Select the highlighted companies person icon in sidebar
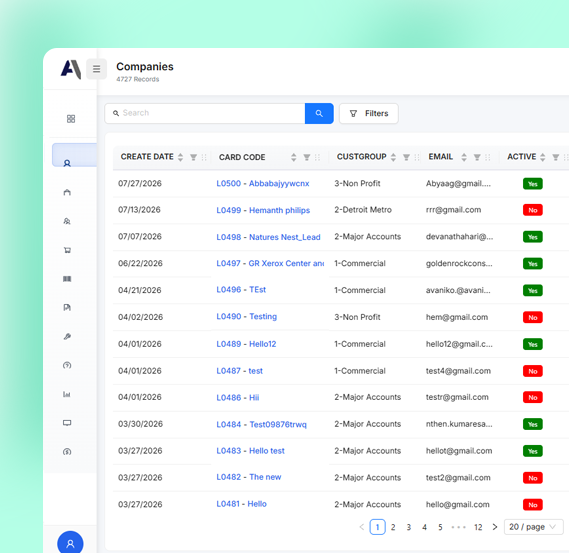Screen dimensions: 569x553 point(67,163)
